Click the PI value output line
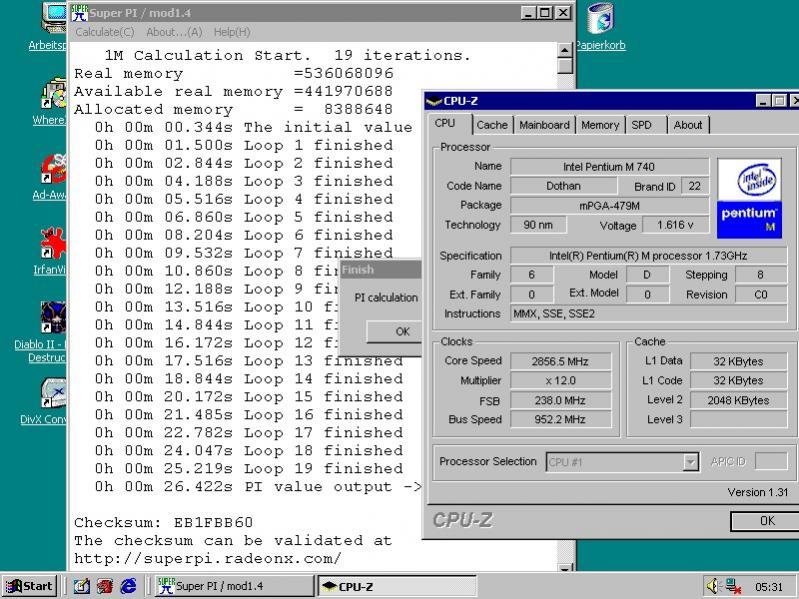Screen dimensions: 799x599 258,486
